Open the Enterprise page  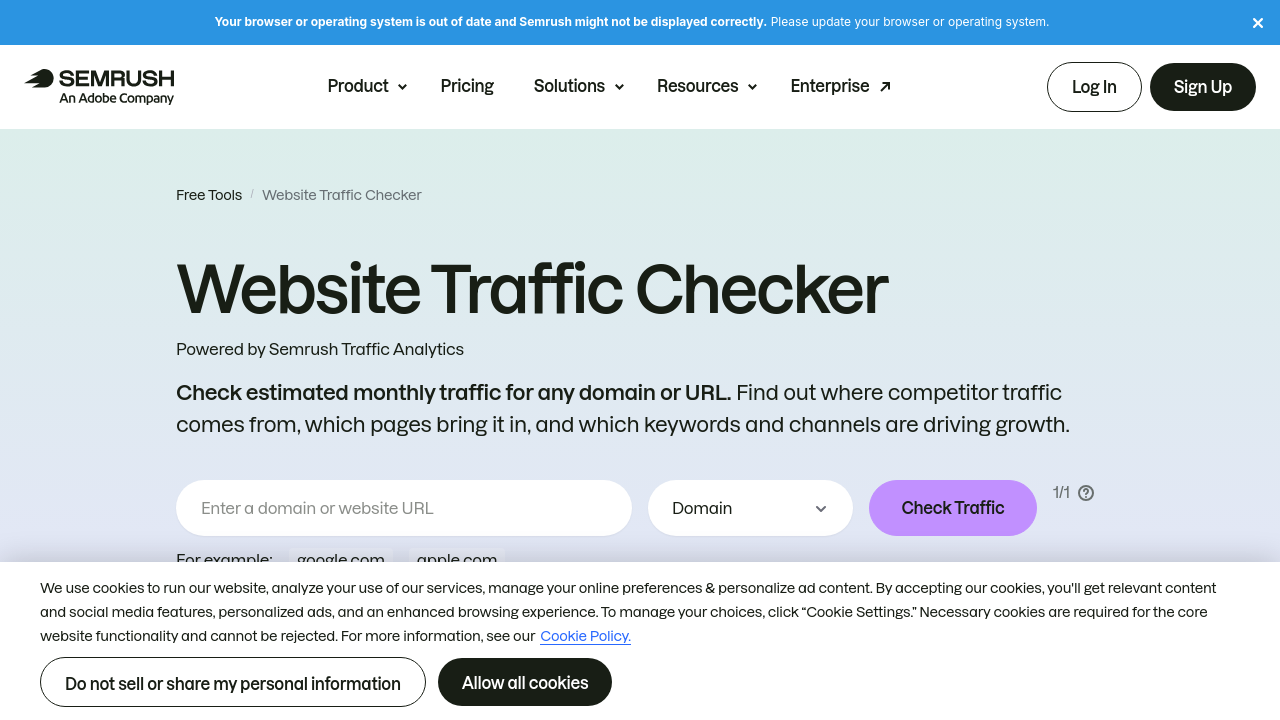click(840, 86)
